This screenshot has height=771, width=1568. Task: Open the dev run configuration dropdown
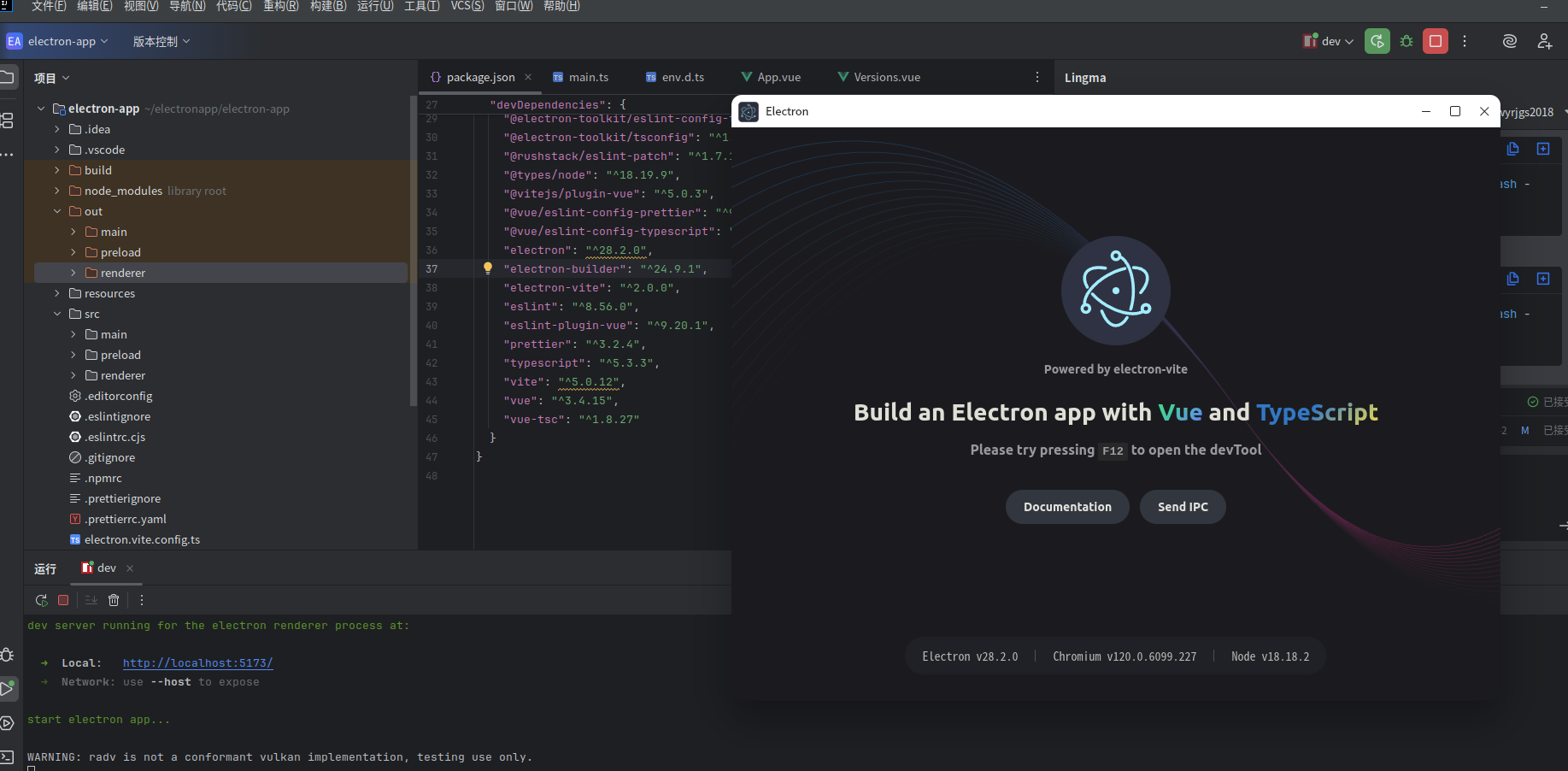click(x=1328, y=41)
